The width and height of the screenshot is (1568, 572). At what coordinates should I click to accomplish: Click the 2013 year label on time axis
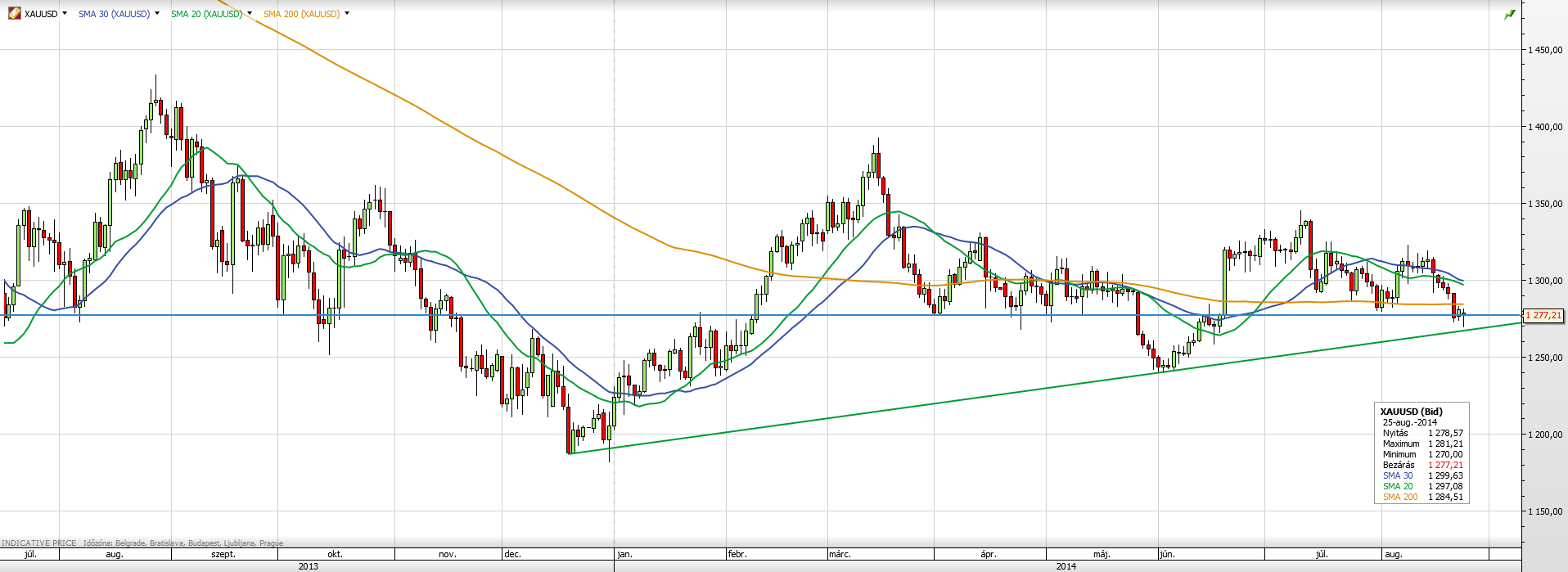(309, 566)
